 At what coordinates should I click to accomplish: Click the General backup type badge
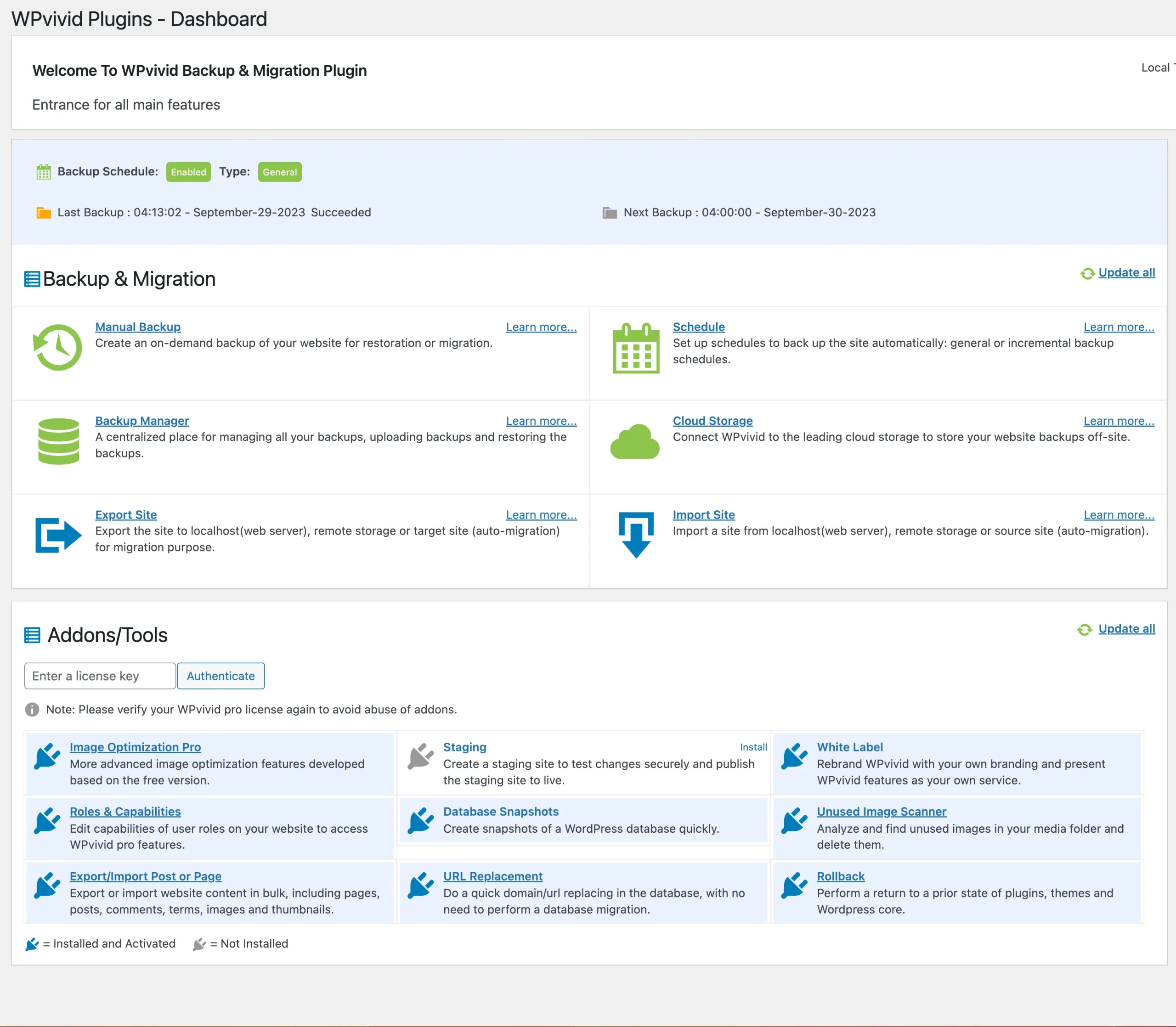tap(280, 171)
